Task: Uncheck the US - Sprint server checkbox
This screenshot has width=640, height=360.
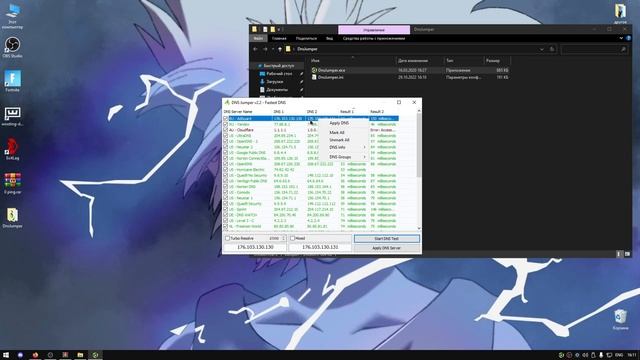Action: point(225,209)
